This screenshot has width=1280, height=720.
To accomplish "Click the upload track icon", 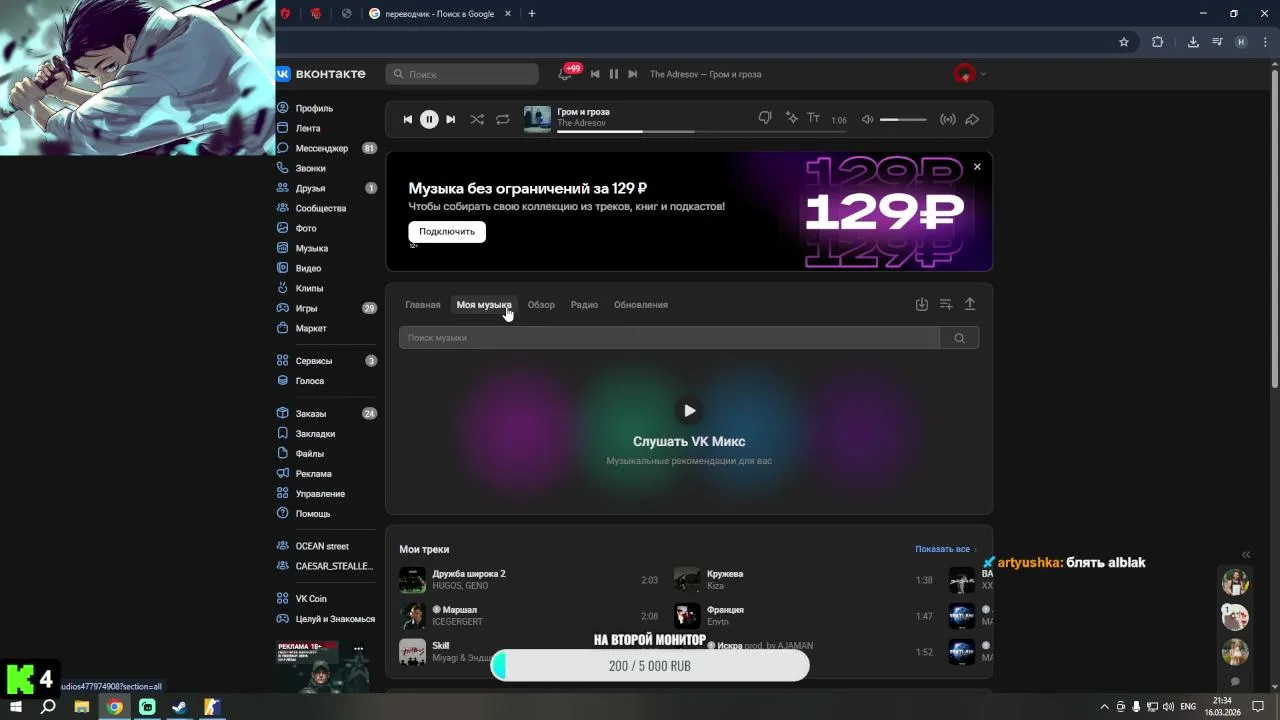I will coord(970,304).
